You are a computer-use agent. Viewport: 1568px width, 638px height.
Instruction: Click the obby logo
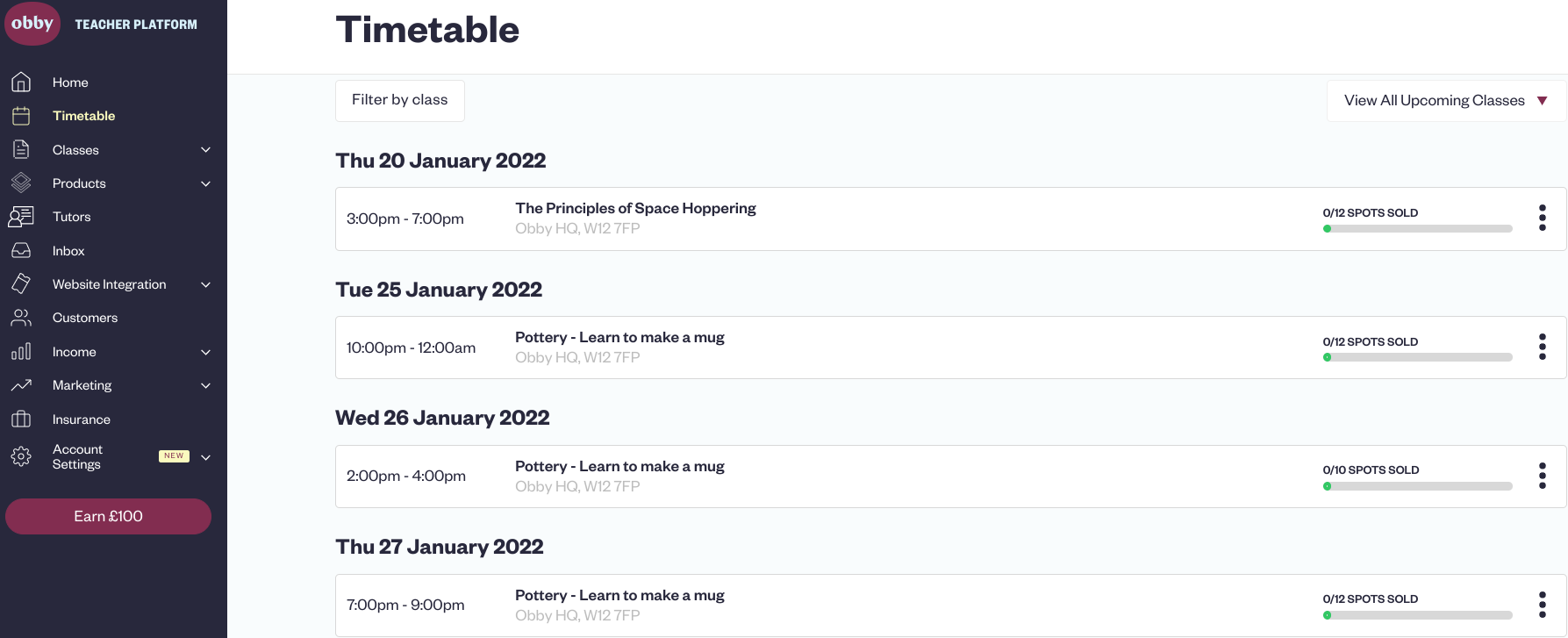click(32, 23)
